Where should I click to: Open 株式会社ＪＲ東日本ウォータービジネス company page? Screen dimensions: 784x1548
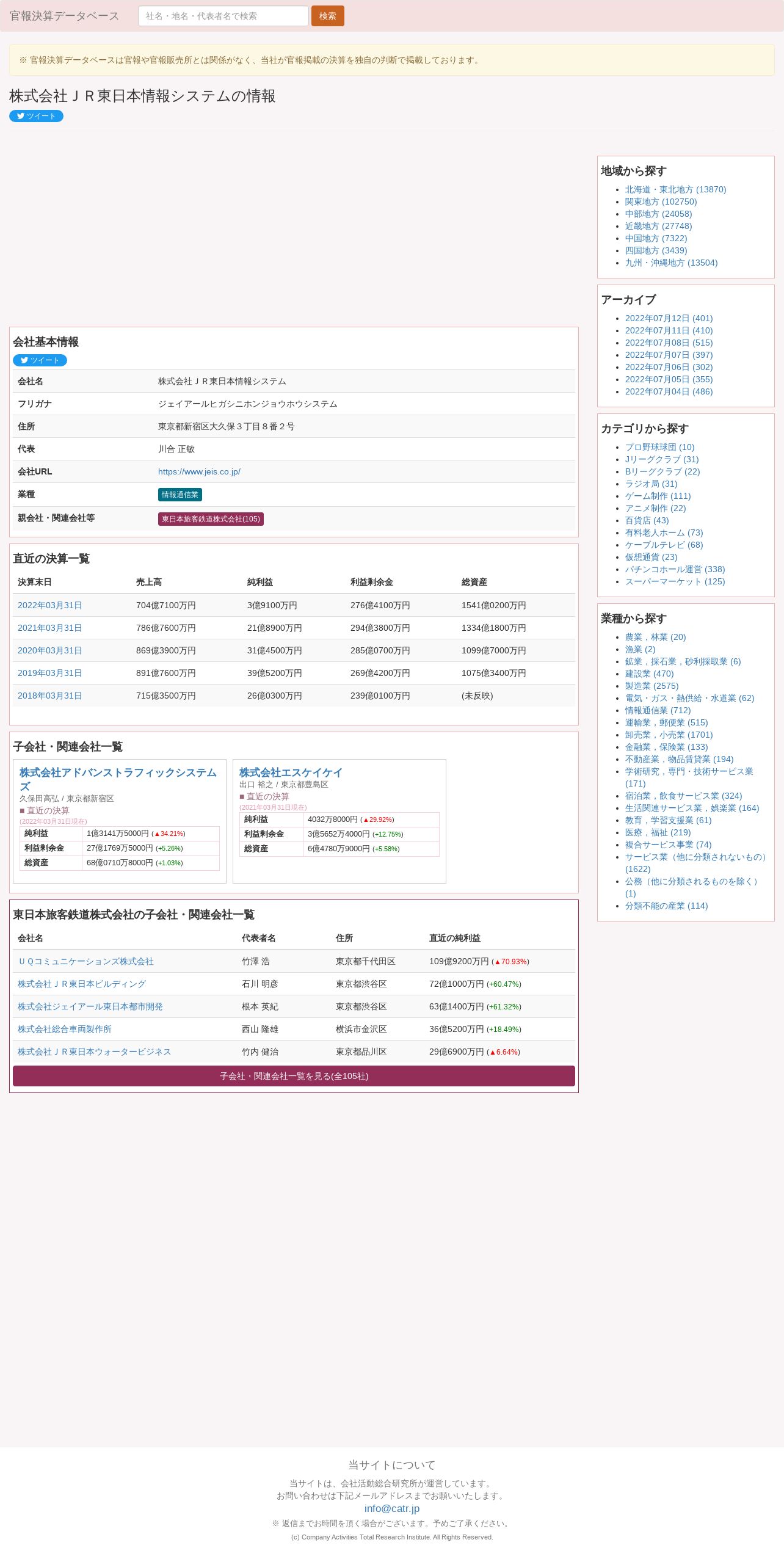94,1052
